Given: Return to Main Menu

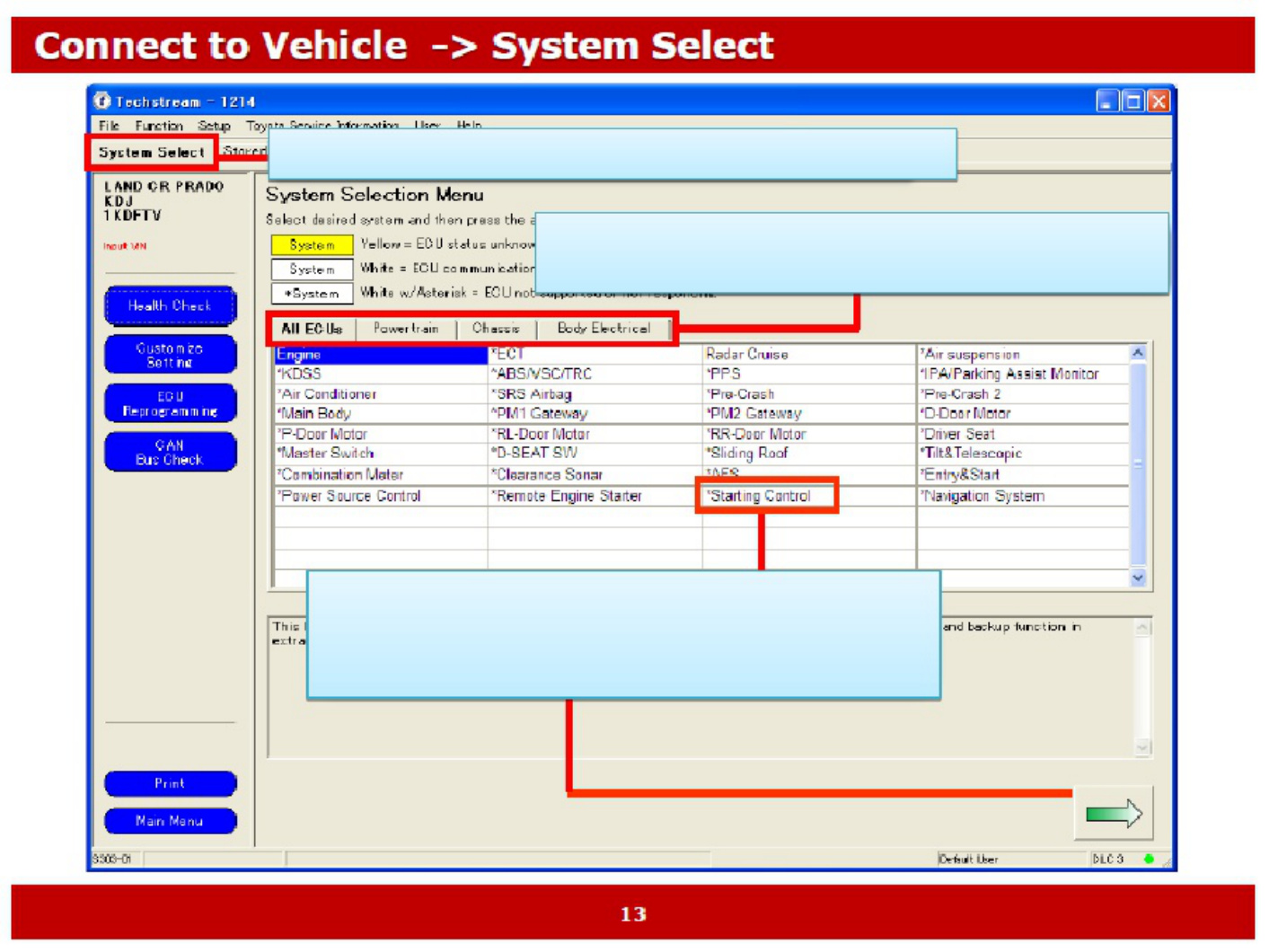Looking at the screenshot, I should pos(170,821).
